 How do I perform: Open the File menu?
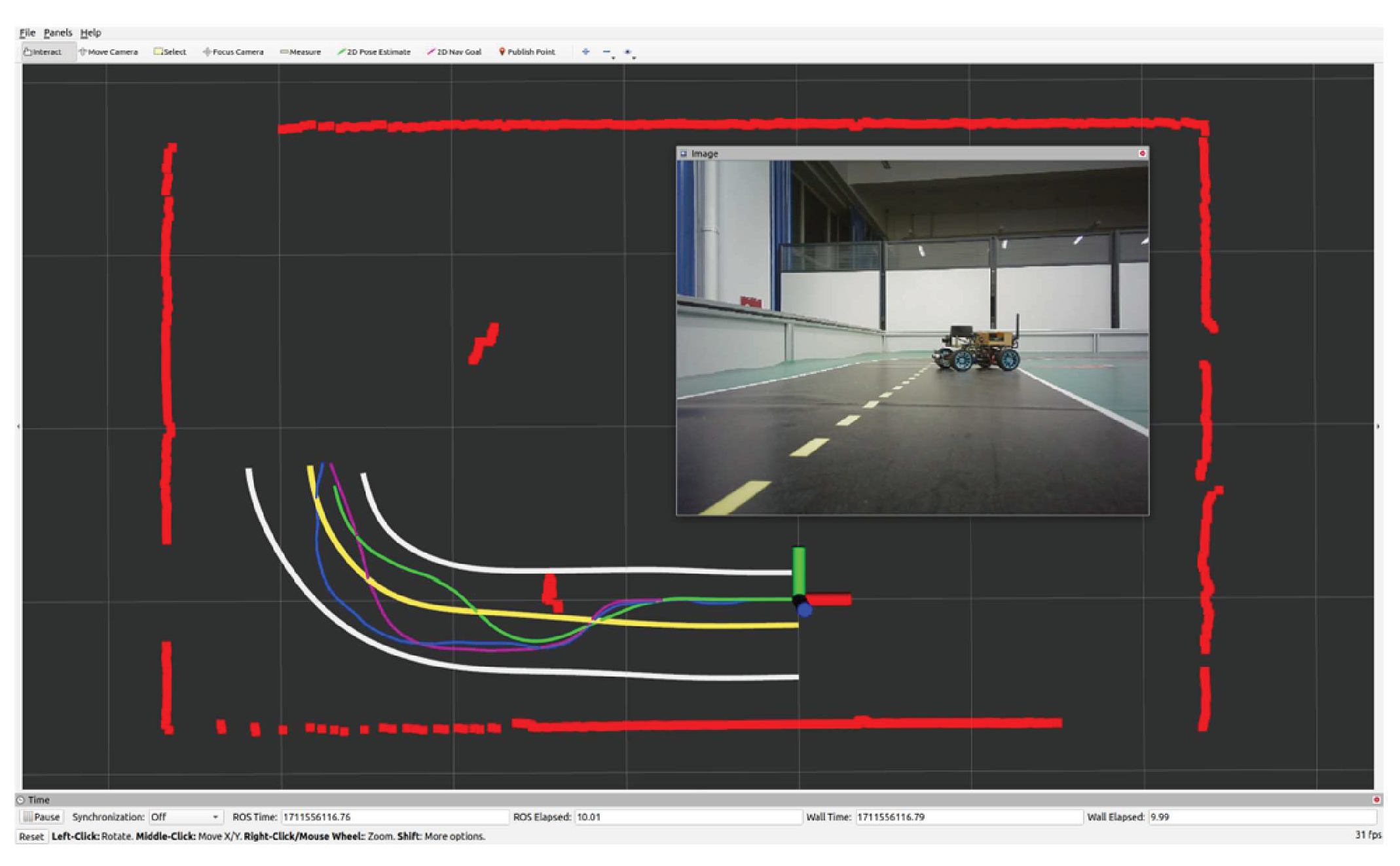coord(27,33)
